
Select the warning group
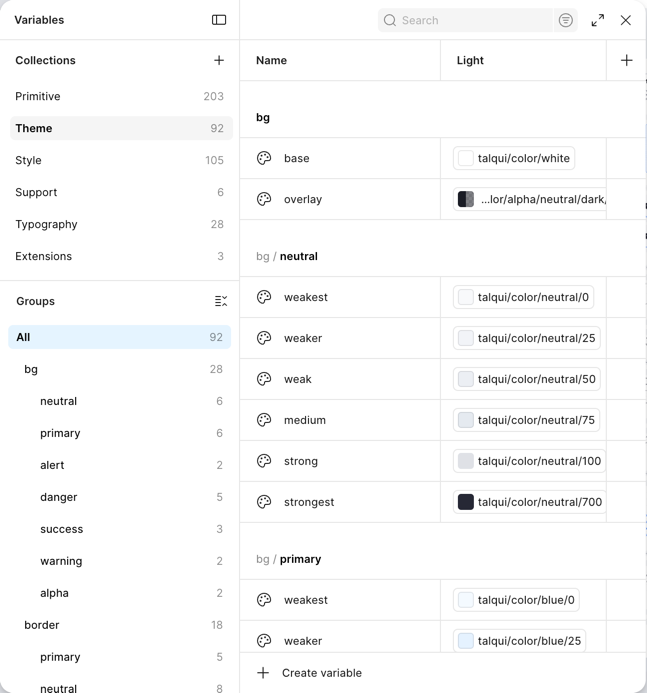pyautogui.click(x=119, y=561)
